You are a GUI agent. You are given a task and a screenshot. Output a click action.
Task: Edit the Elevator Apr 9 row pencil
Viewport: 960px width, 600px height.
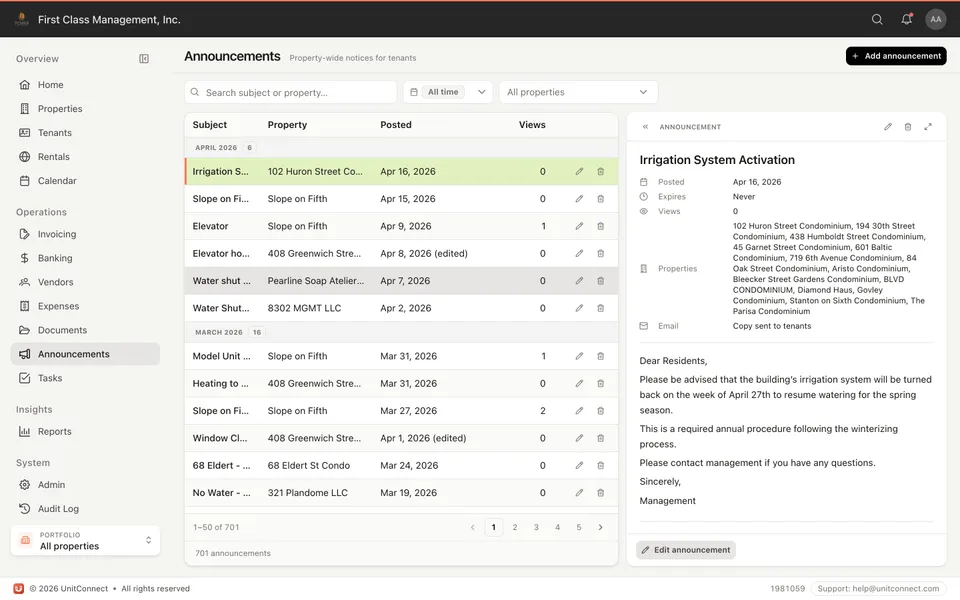[579, 226]
